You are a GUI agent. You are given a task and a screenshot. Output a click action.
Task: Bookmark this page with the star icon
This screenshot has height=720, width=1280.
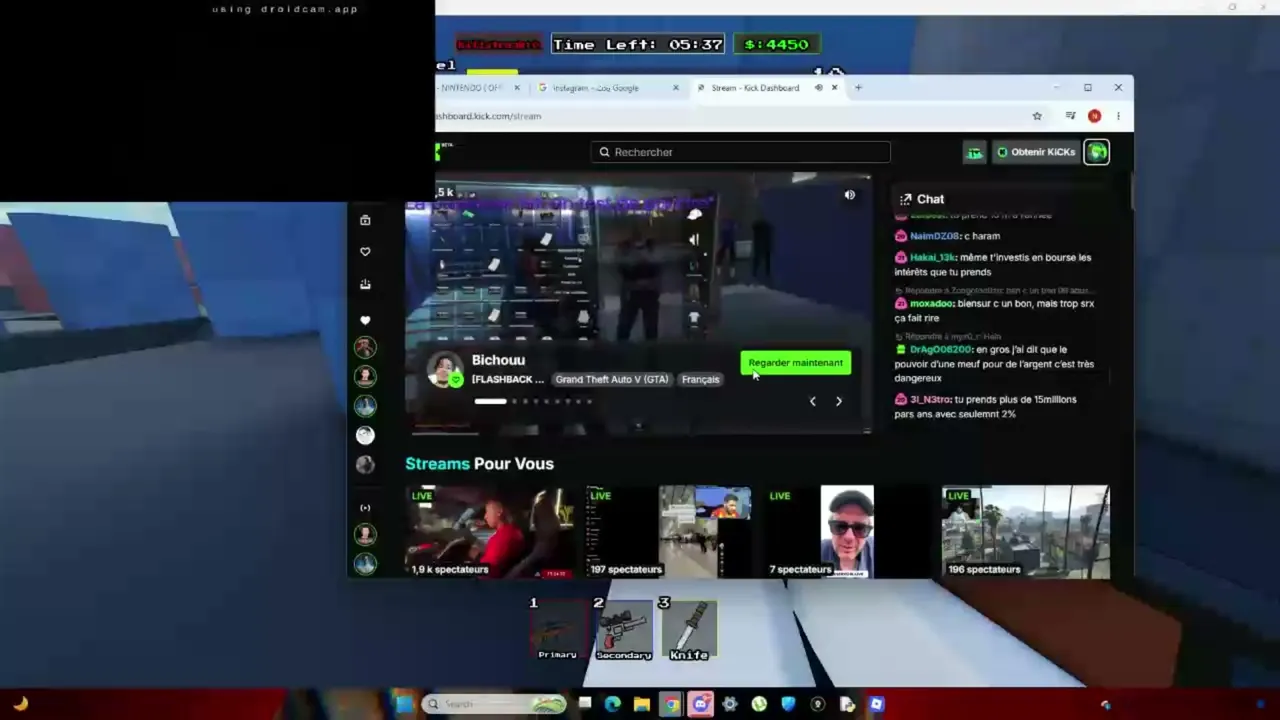pos(1037,116)
